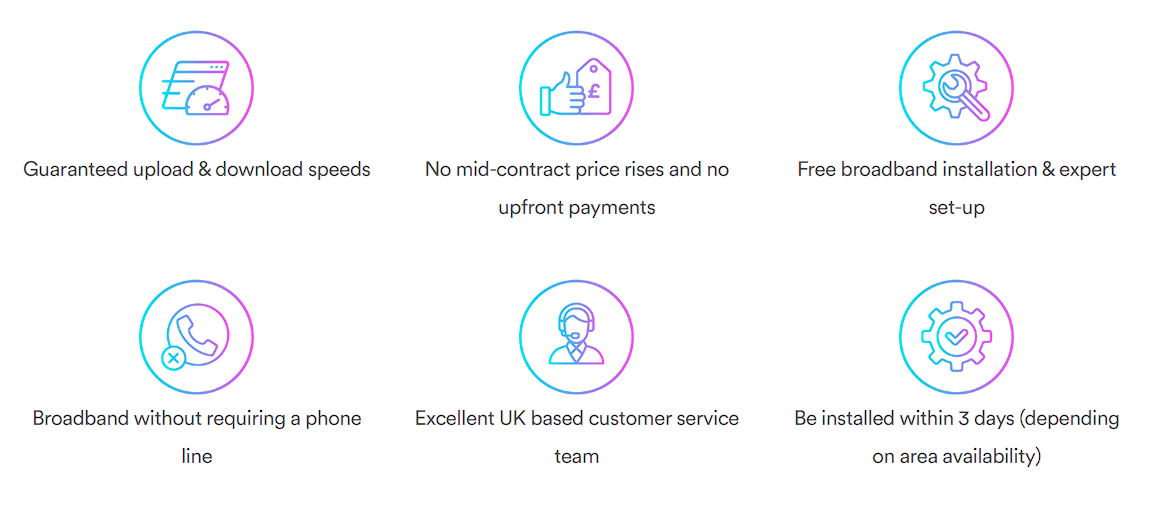Click the small X badge beside the phone
The image size is (1161, 511).
pyautogui.click(x=173, y=360)
